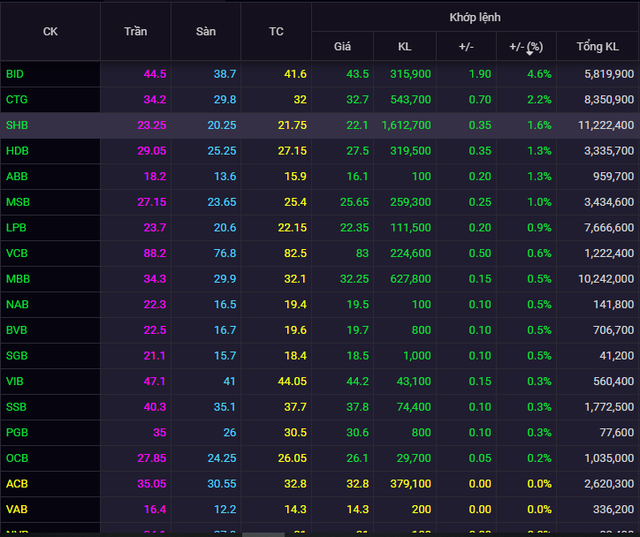
Task: Click the BID matched price 43.5
Action: (x=357, y=74)
